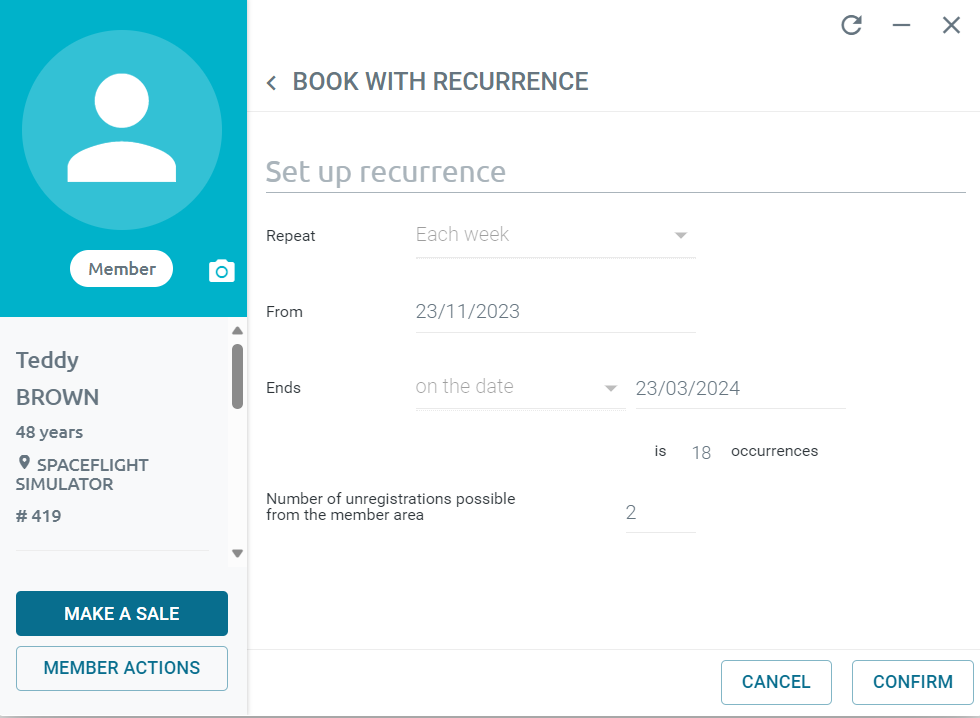Click the member avatar placeholder image
The image size is (980, 718).
(x=122, y=130)
